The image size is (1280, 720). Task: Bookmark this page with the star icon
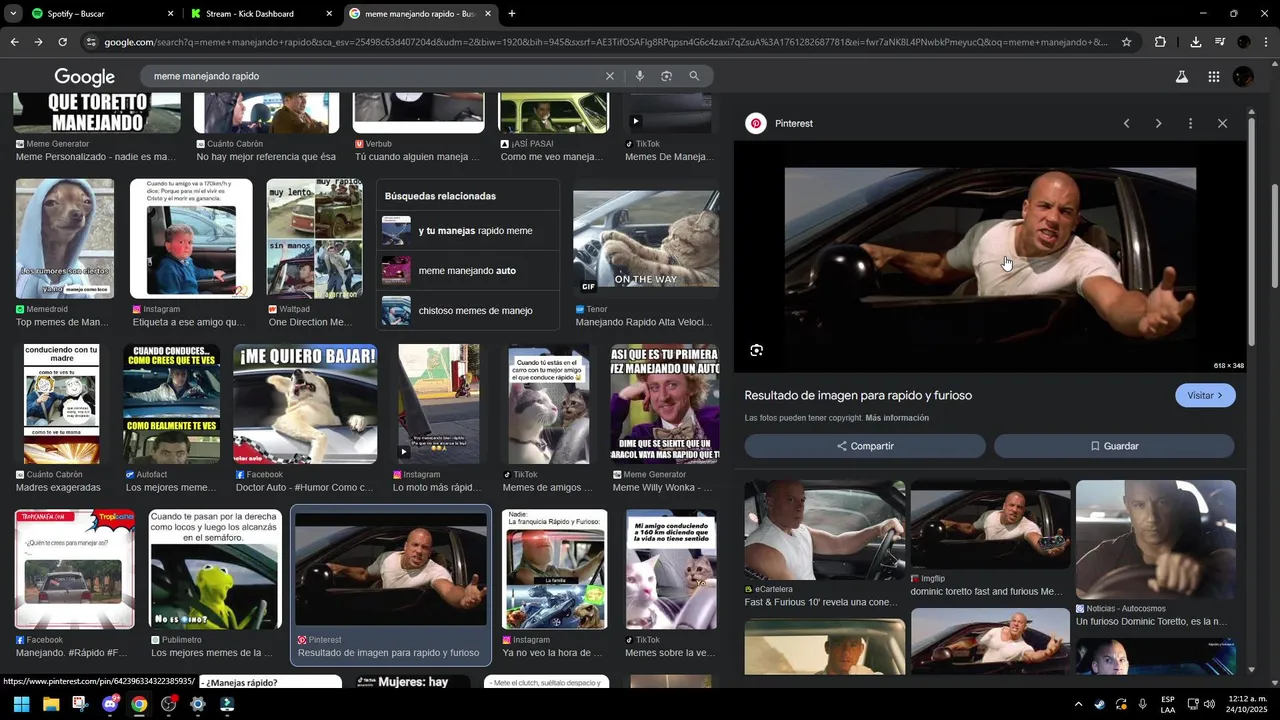[1126, 42]
